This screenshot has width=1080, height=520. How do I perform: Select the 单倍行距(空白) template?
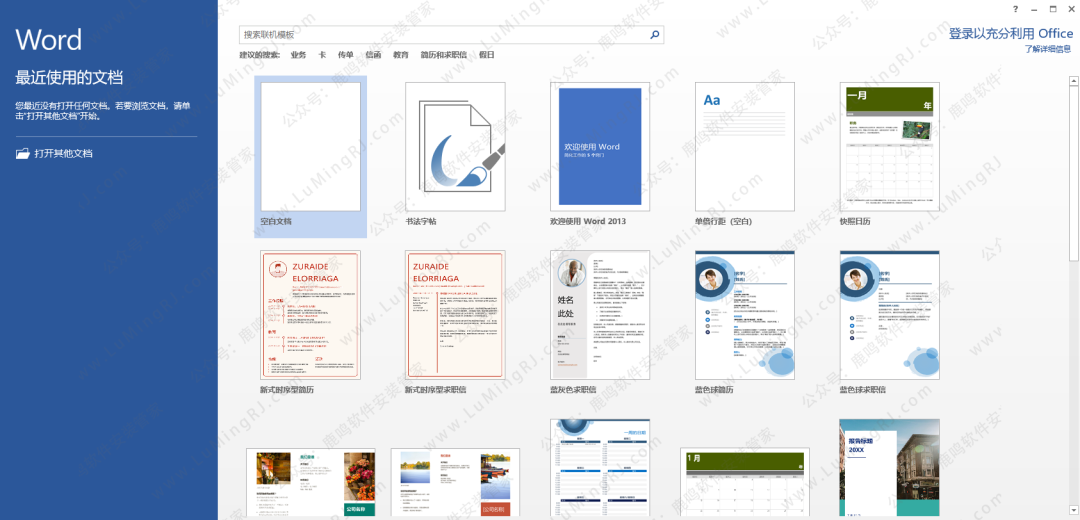(745, 155)
